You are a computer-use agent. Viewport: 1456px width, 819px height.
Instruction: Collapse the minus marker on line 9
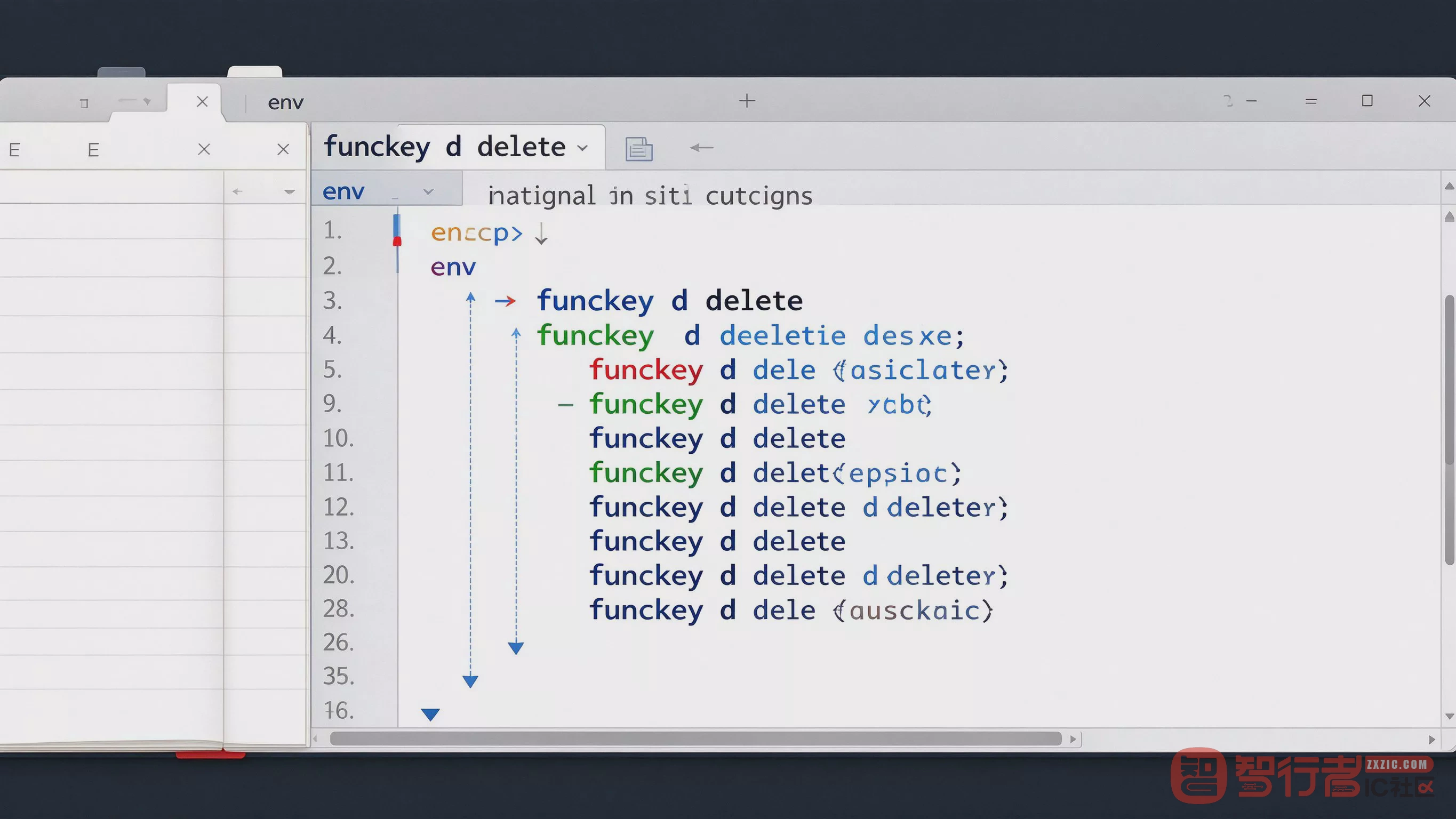565,405
